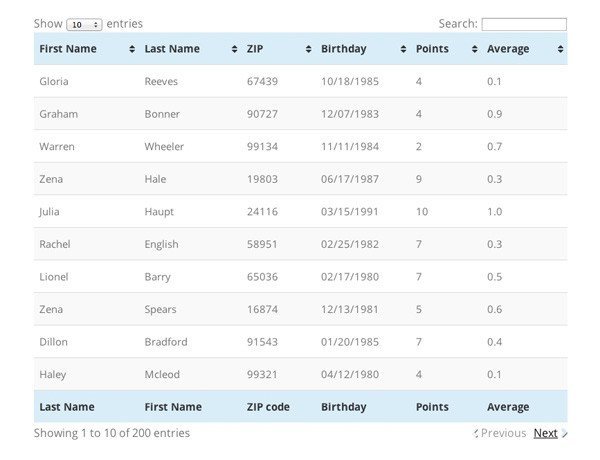Click the right chevron beside Next
The image size is (600, 460).
click(x=565, y=434)
